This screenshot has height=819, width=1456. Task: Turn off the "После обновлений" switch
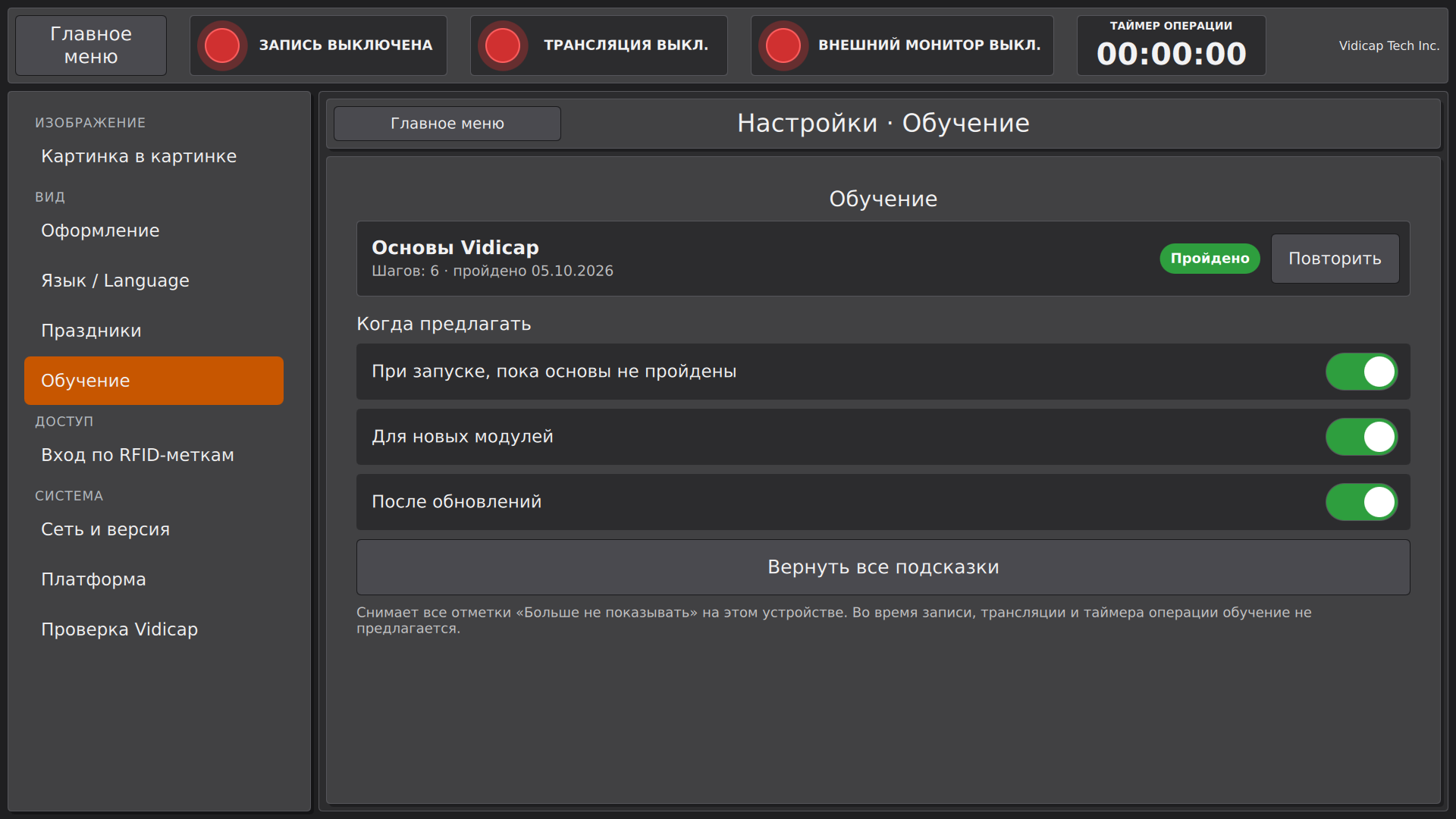point(1361,502)
